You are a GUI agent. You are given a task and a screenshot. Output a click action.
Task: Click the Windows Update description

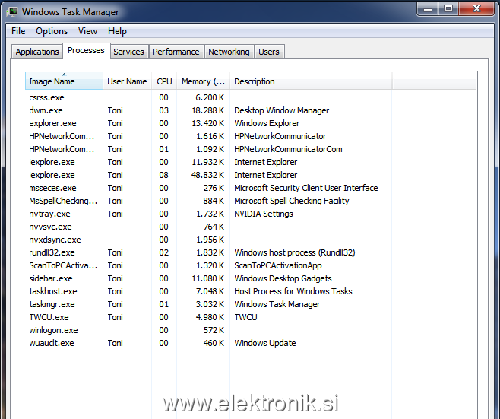coord(265,343)
